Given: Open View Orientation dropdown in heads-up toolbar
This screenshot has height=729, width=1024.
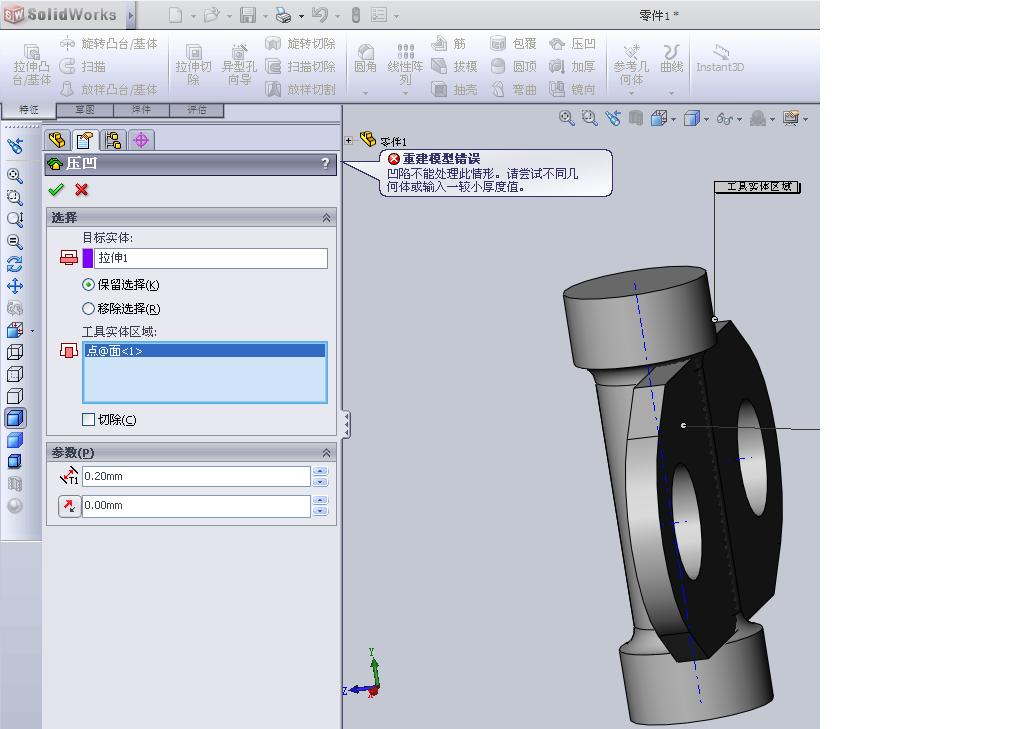Looking at the screenshot, I should pyautogui.click(x=673, y=120).
